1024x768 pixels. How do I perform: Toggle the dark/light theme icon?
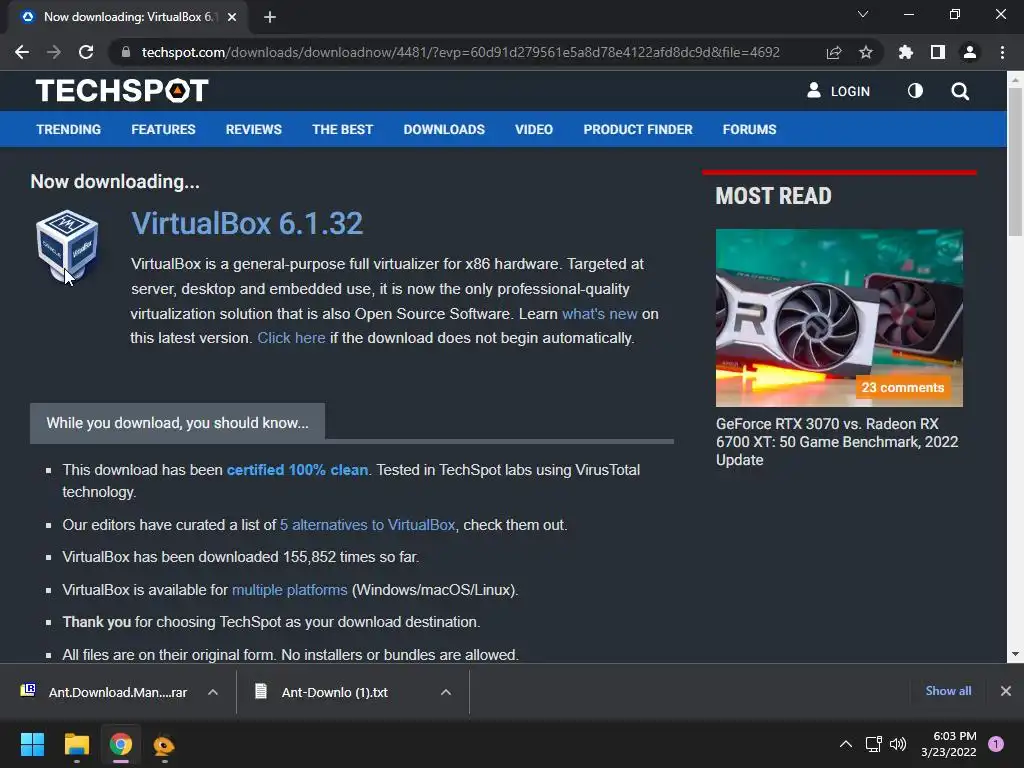point(915,91)
